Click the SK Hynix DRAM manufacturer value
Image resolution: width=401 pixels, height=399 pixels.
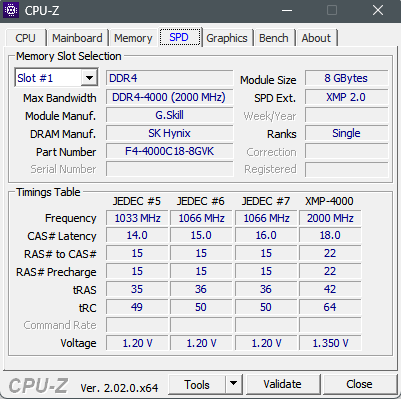tap(169, 133)
